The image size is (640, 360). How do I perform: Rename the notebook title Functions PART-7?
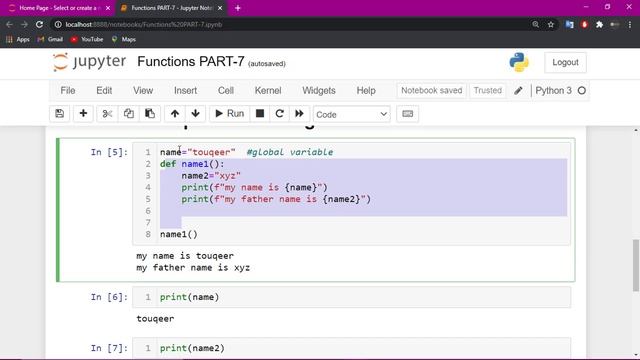(x=191, y=62)
